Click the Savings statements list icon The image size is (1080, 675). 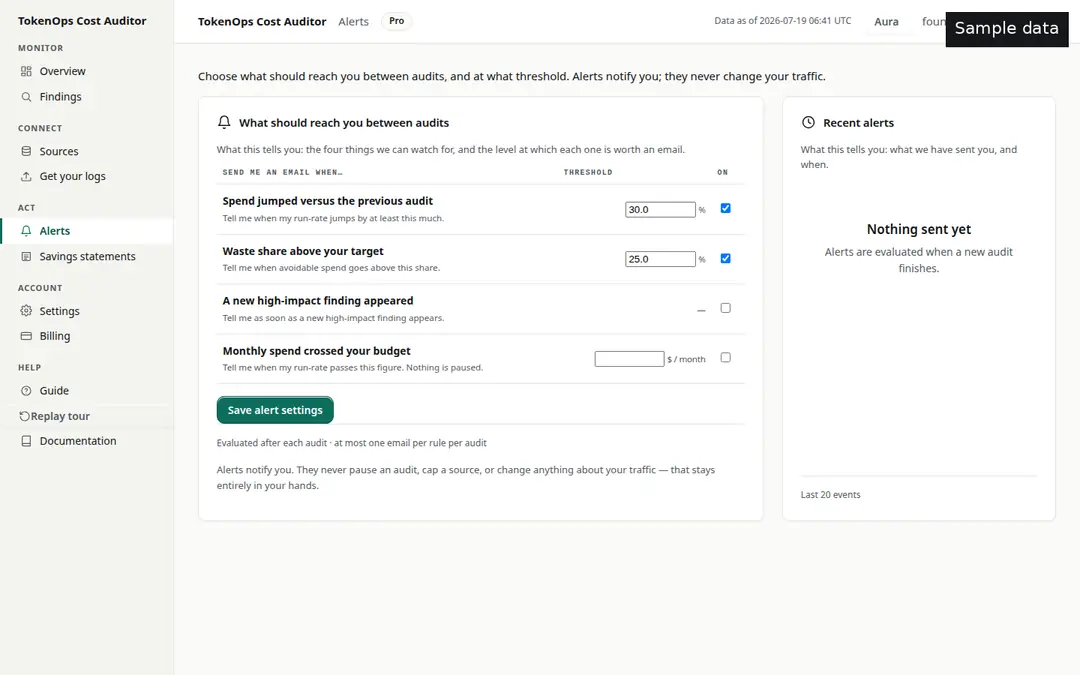point(26,256)
